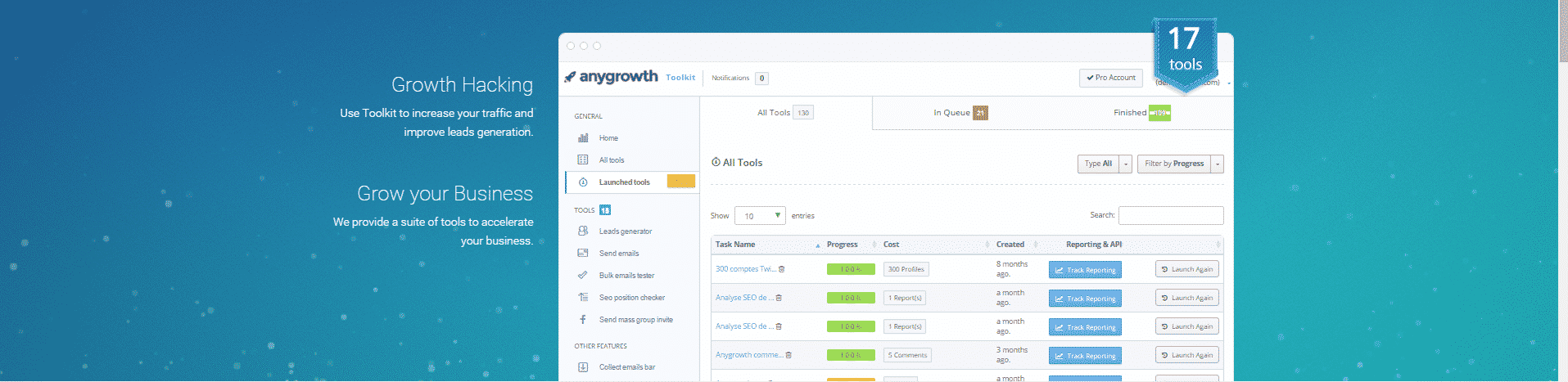This screenshot has width=1568, height=382.
Task: Select Launched tools in the sidebar
Action: (x=624, y=182)
